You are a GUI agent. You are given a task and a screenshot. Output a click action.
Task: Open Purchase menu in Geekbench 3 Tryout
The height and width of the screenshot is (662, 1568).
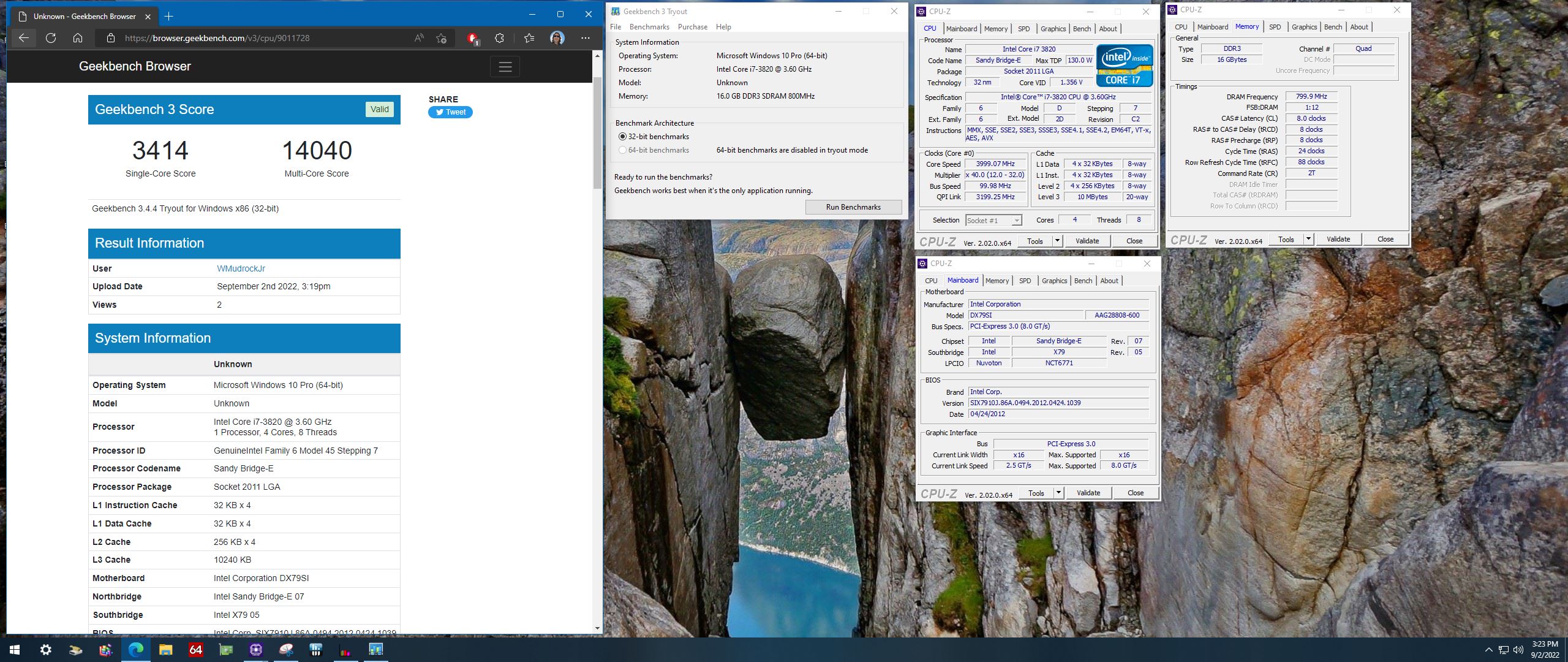click(693, 27)
